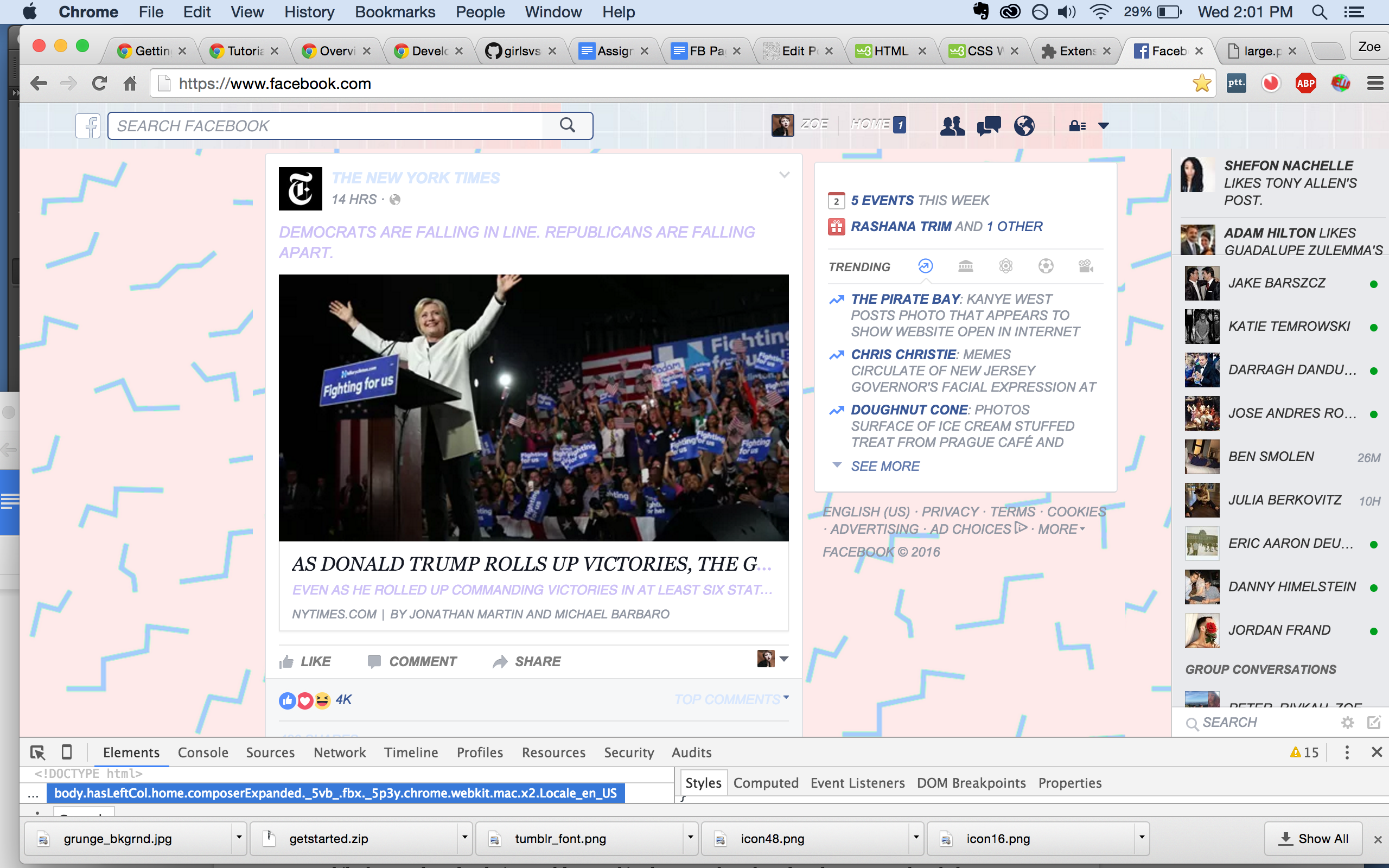Start new message from chat sidebar
The height and width of the screenshot is (868, 1389).
(x=1373, y=723)
